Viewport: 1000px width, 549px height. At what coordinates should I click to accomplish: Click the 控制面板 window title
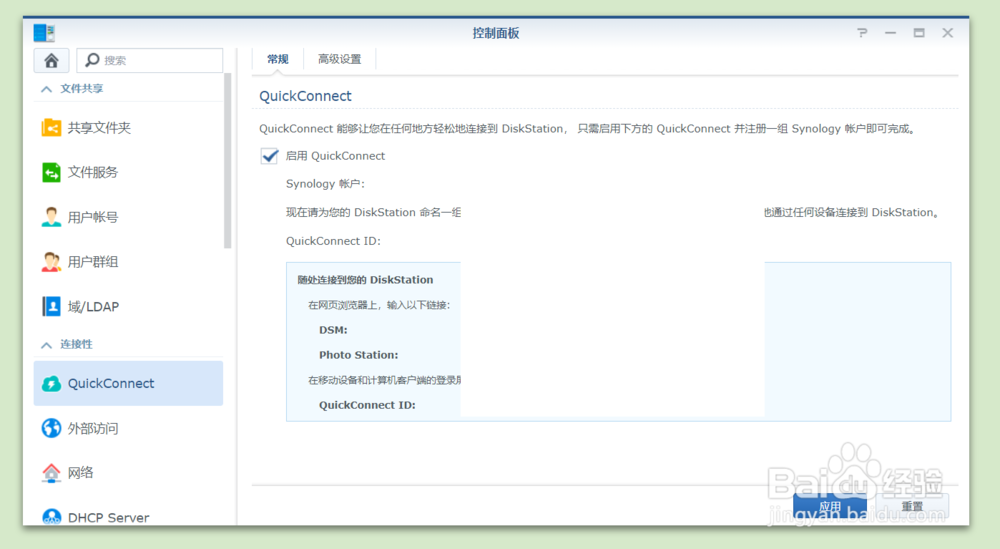click(x=496, y=33)
